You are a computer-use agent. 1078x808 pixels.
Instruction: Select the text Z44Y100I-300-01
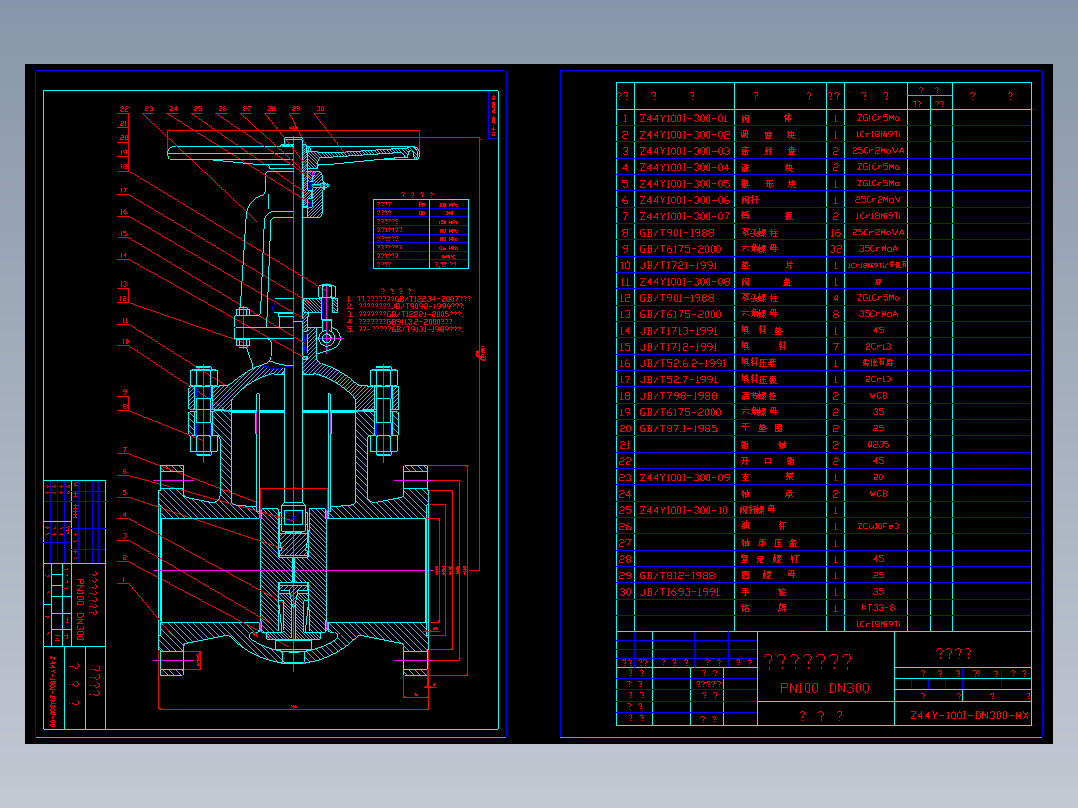tap(683, 118)
